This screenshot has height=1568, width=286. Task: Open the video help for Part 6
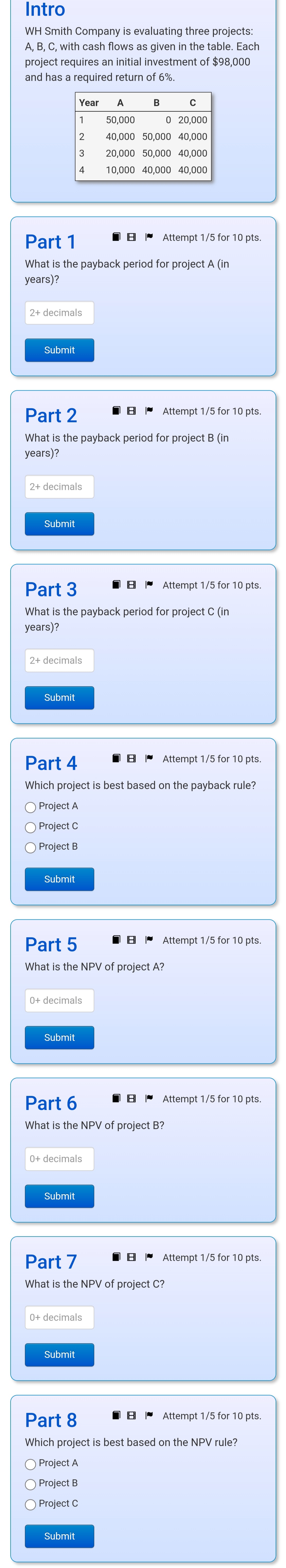click(x=131, y=1099)
